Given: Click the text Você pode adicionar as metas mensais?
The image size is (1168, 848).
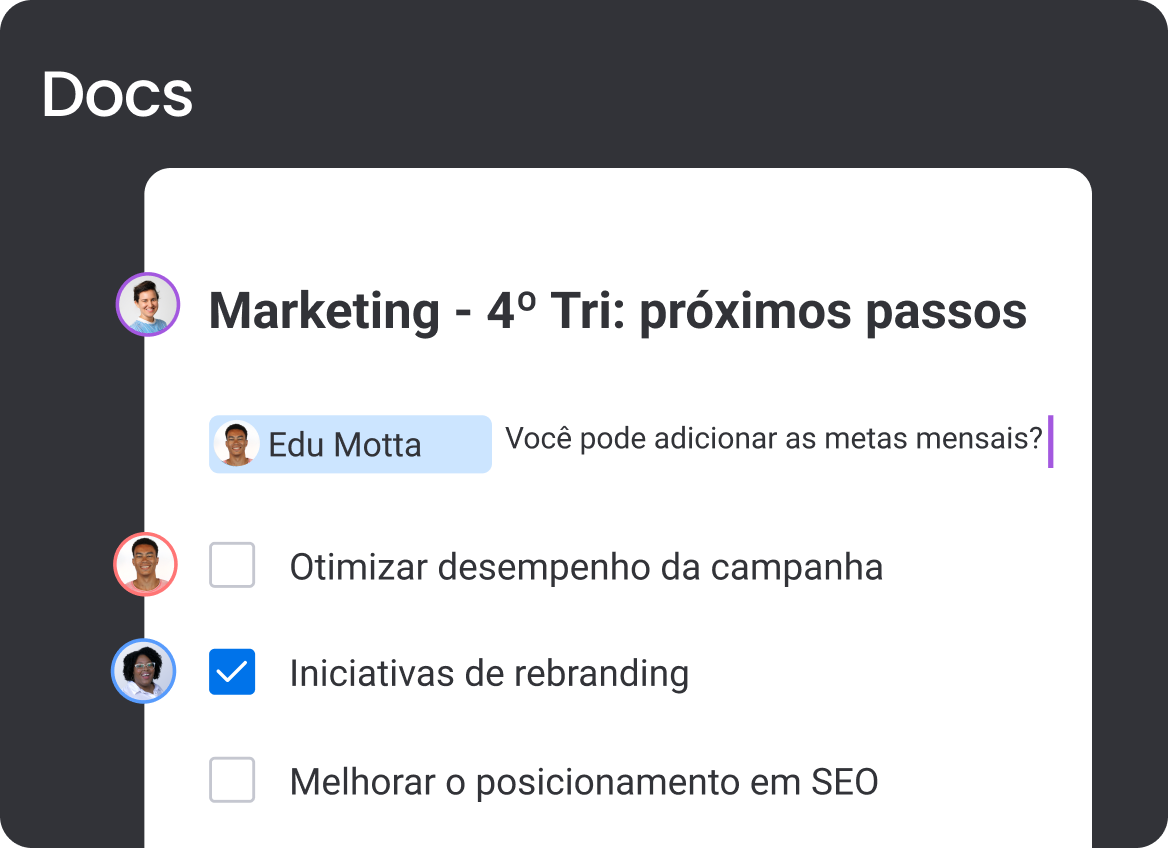Looking at the screenshot, I should 773,439.
